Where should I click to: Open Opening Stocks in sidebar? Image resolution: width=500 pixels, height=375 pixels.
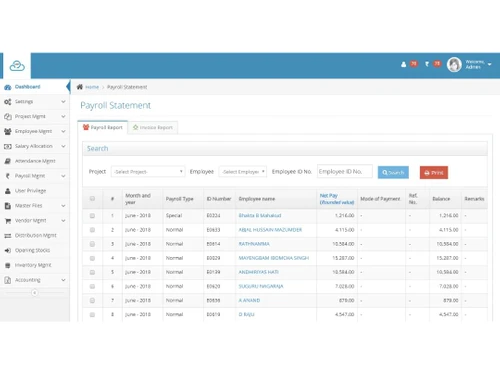click(x=35, y=250)
